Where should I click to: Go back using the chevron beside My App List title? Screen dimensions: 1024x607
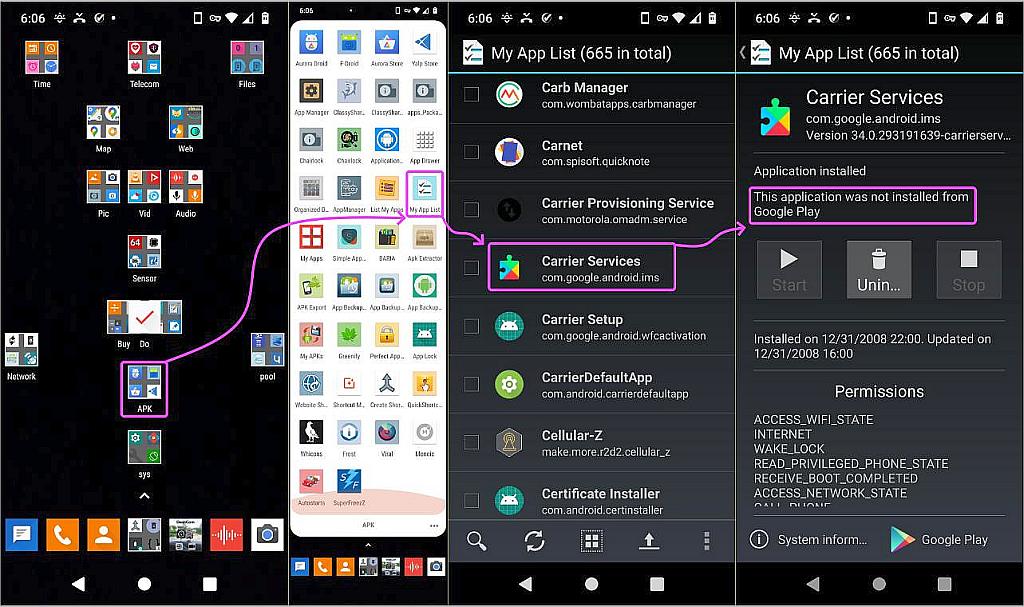tap(743, 52)
